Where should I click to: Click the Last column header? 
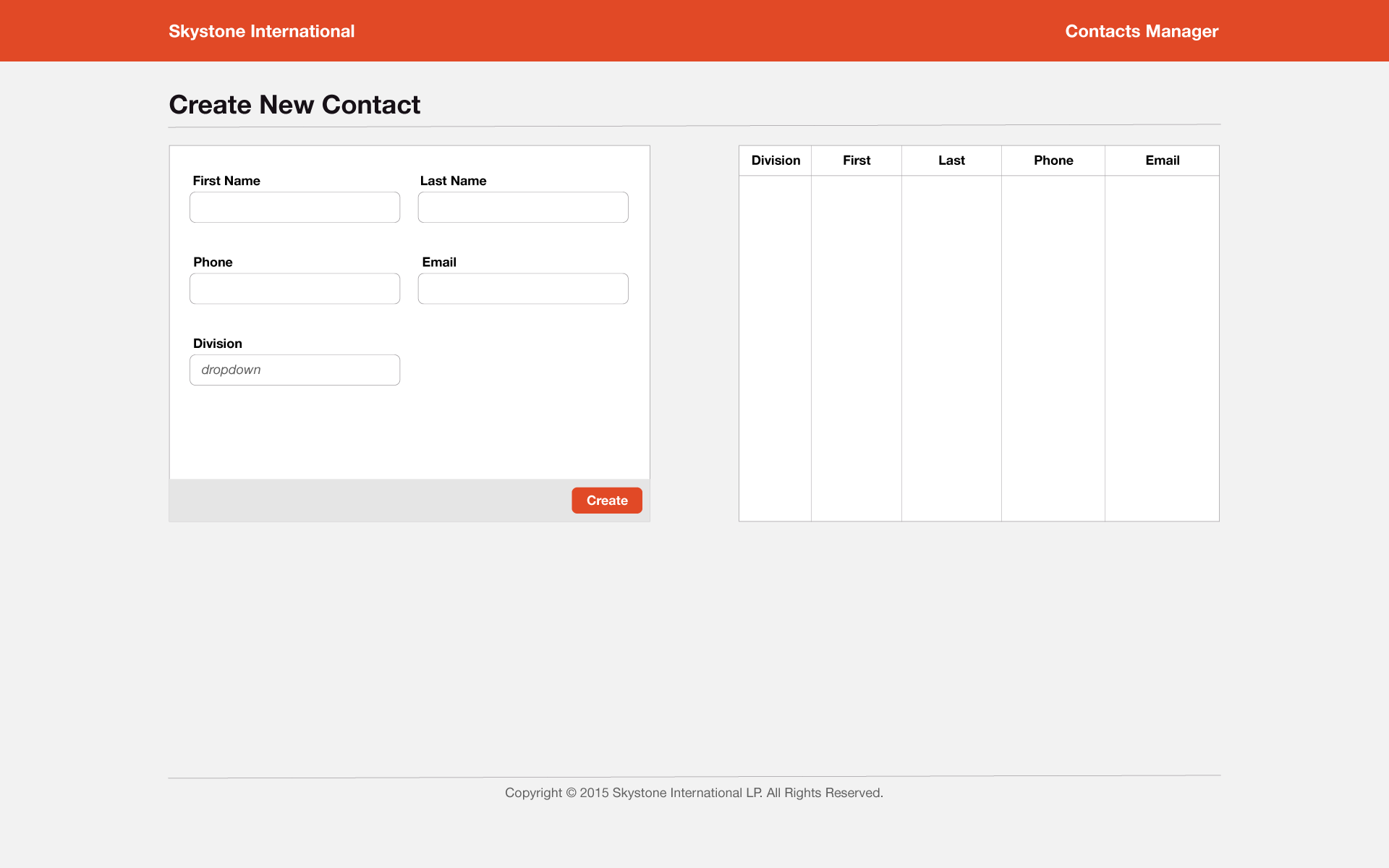951,161
